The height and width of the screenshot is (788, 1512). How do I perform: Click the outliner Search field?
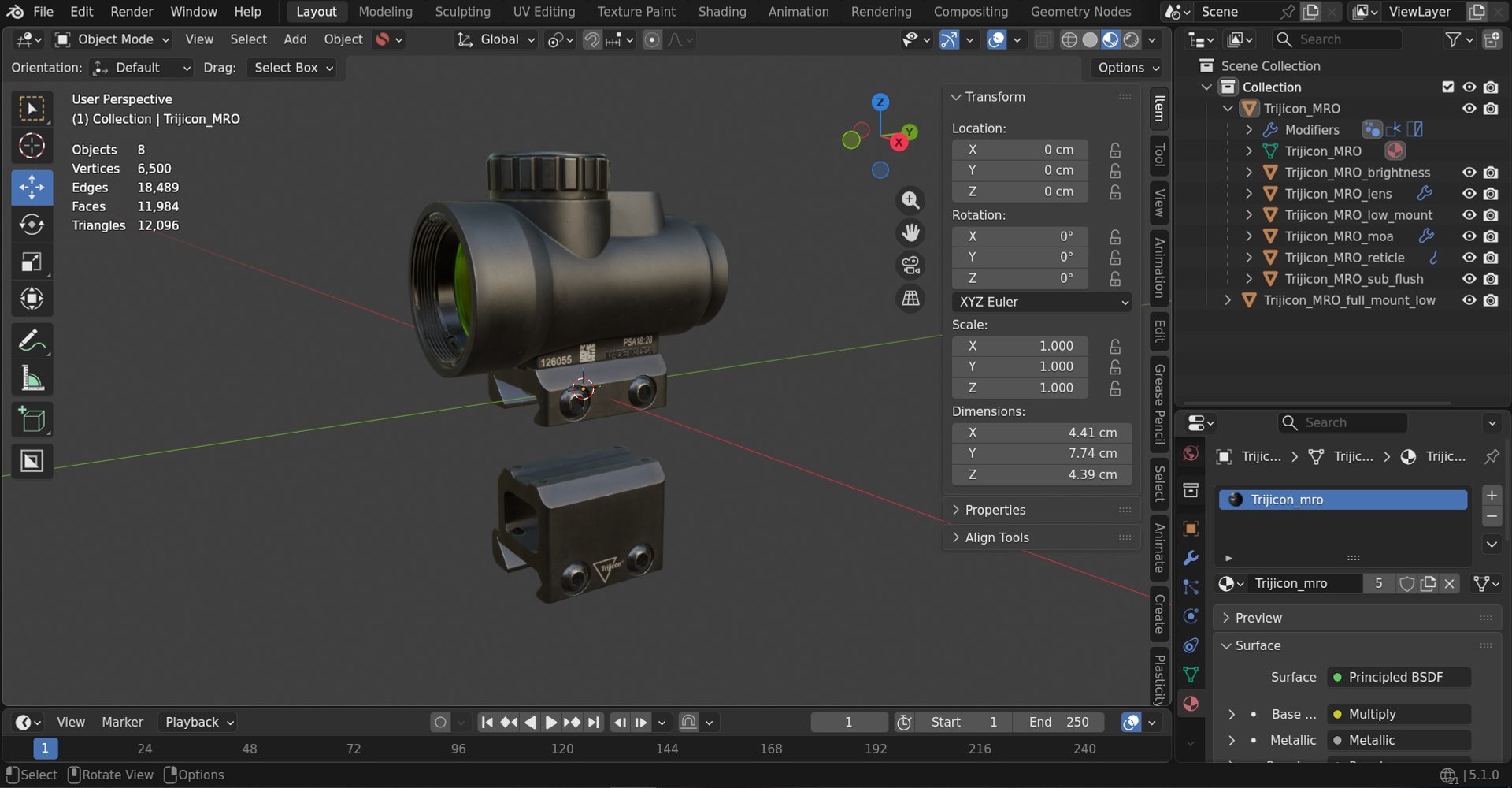[1337, 39]
